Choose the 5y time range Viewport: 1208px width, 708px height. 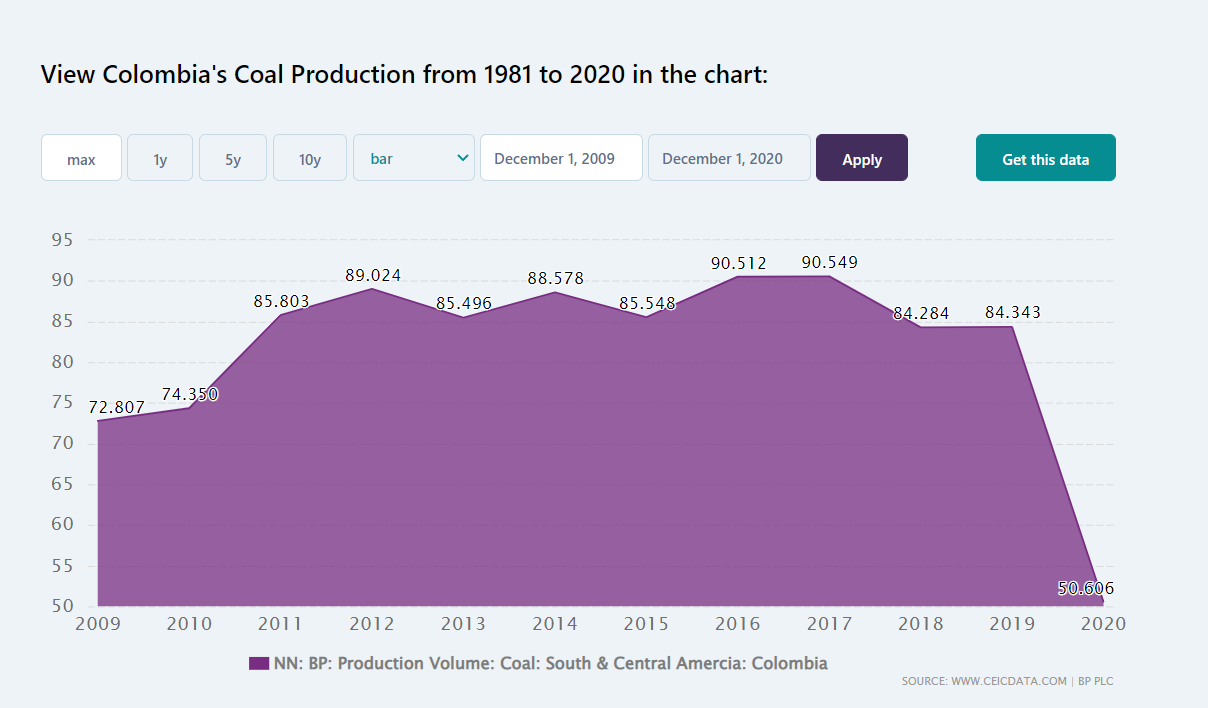click(233, 158)
